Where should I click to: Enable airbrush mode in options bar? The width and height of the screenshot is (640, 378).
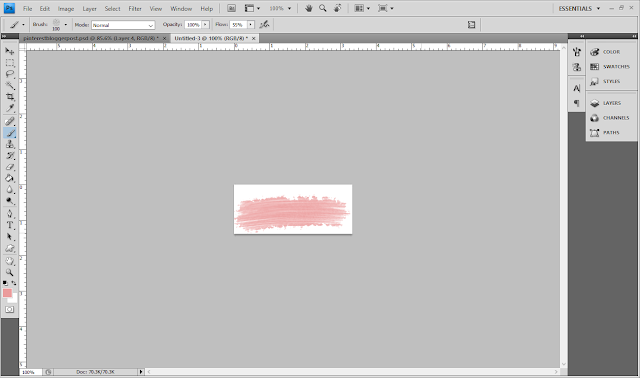[x=264, y=24]
